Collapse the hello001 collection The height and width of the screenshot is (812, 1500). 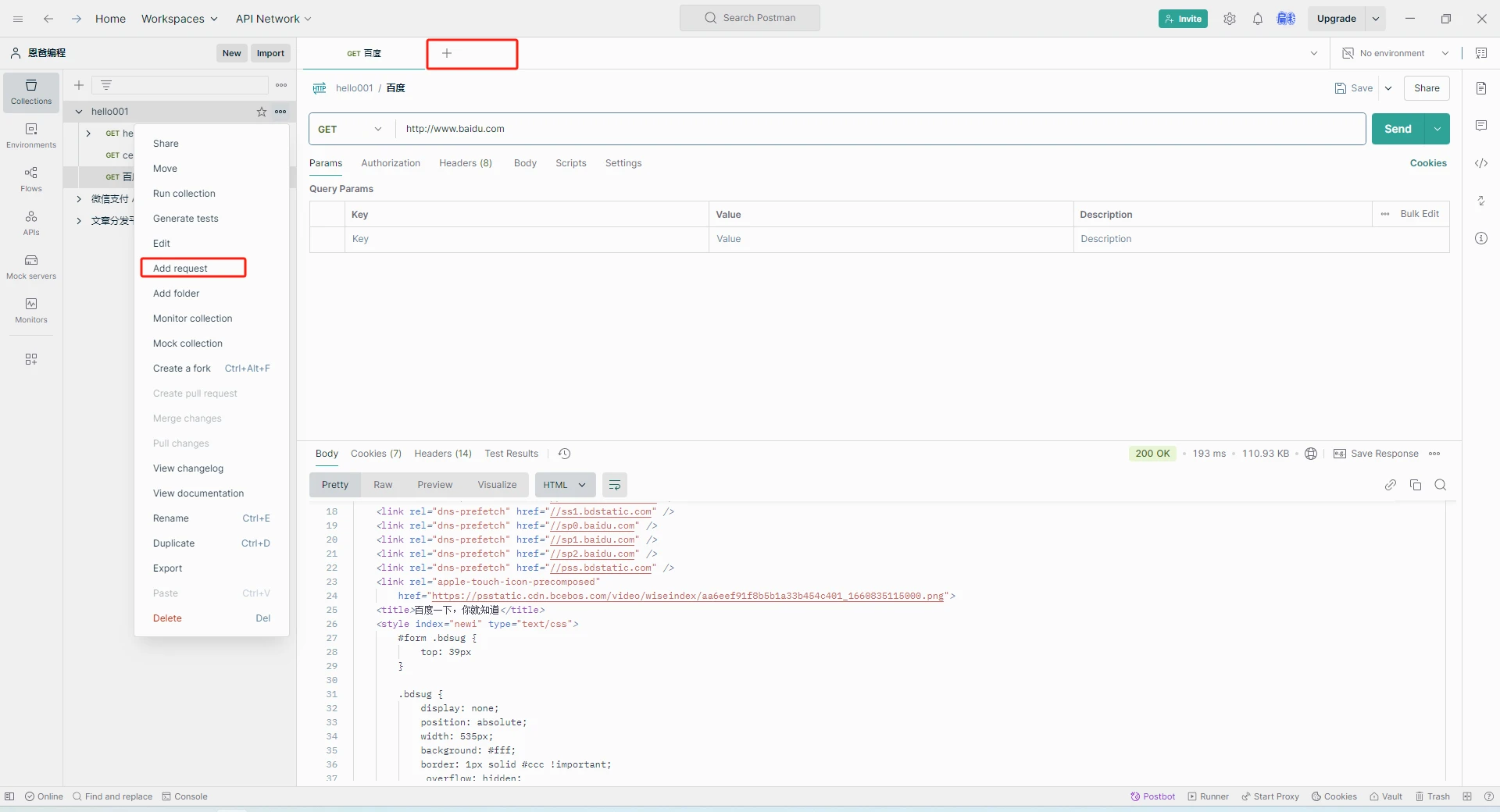[79, 112]
